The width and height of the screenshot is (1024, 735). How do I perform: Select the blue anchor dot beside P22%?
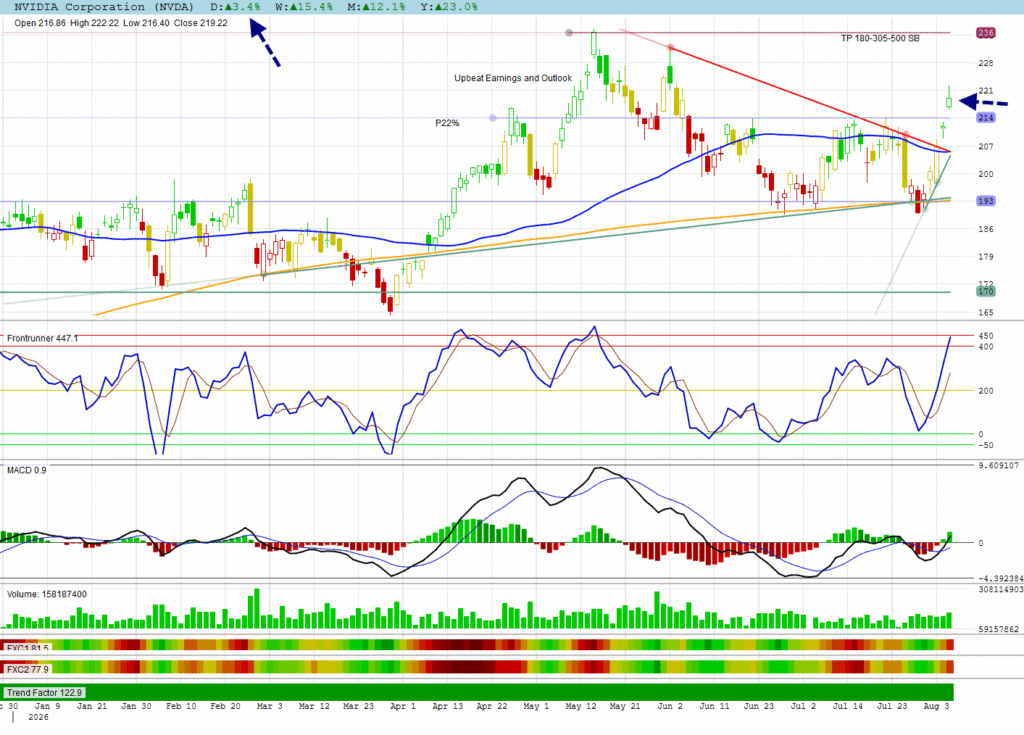pyautogui.click(x=492, y=118)
